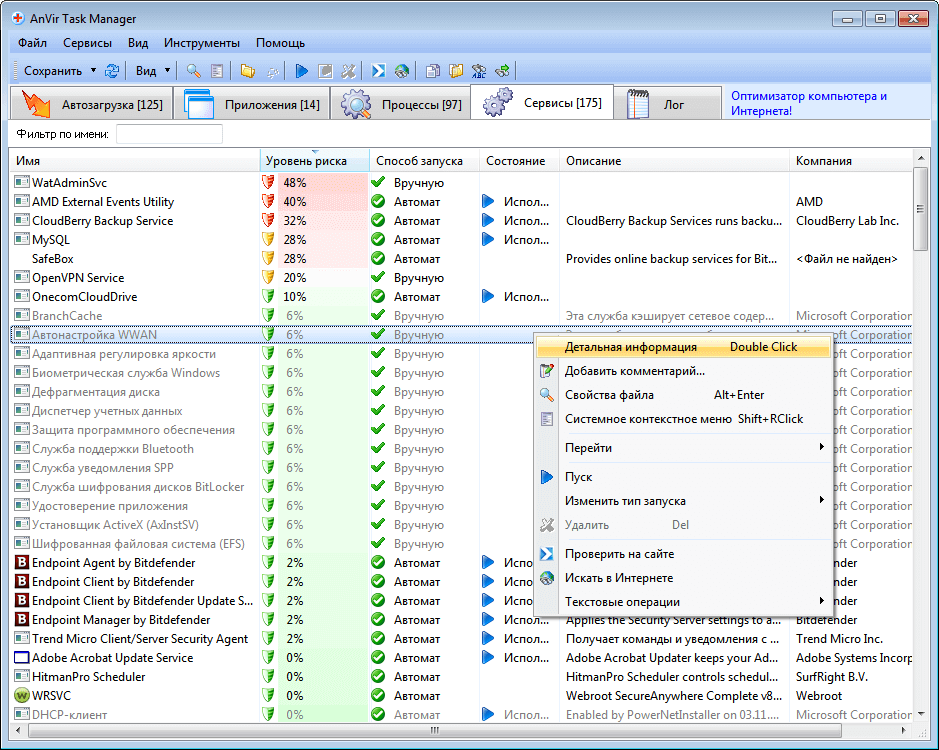Click the Фильтр по имени input field
The image size is (939, 750).
coord(169,134)
